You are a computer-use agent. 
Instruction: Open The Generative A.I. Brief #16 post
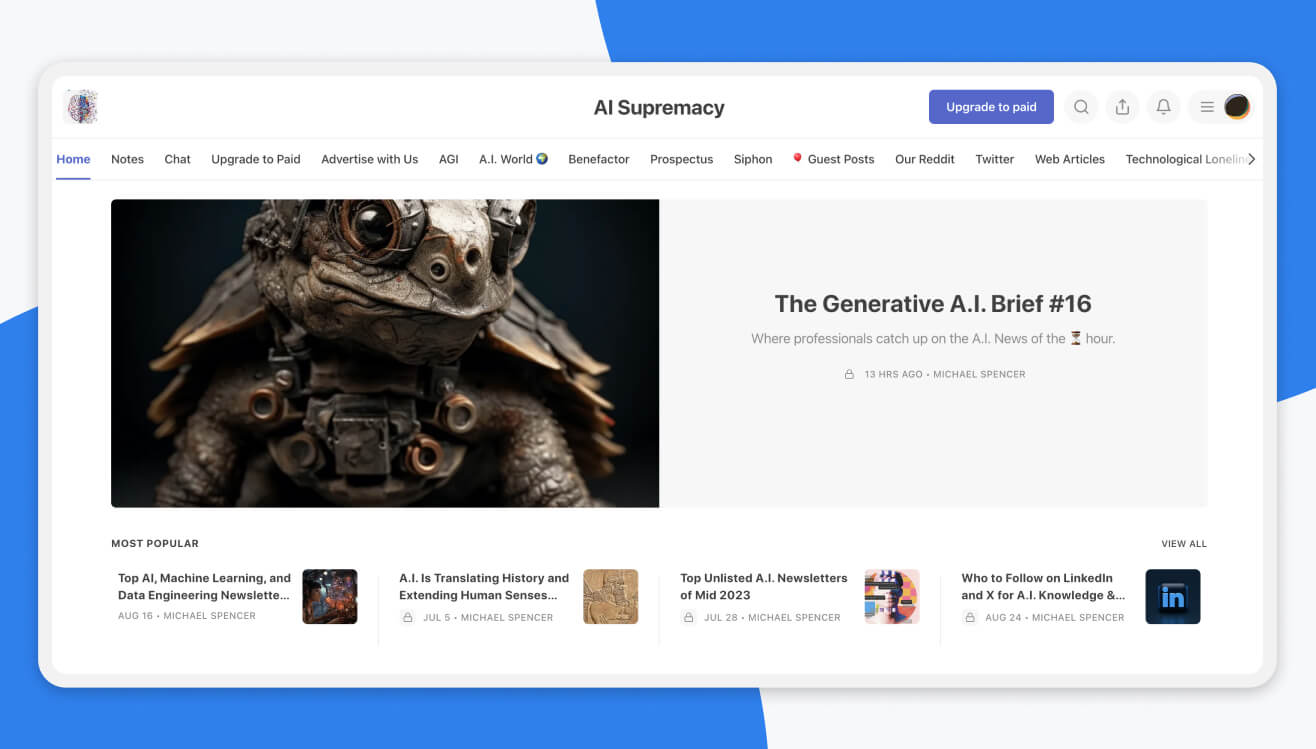click(933, 304)
